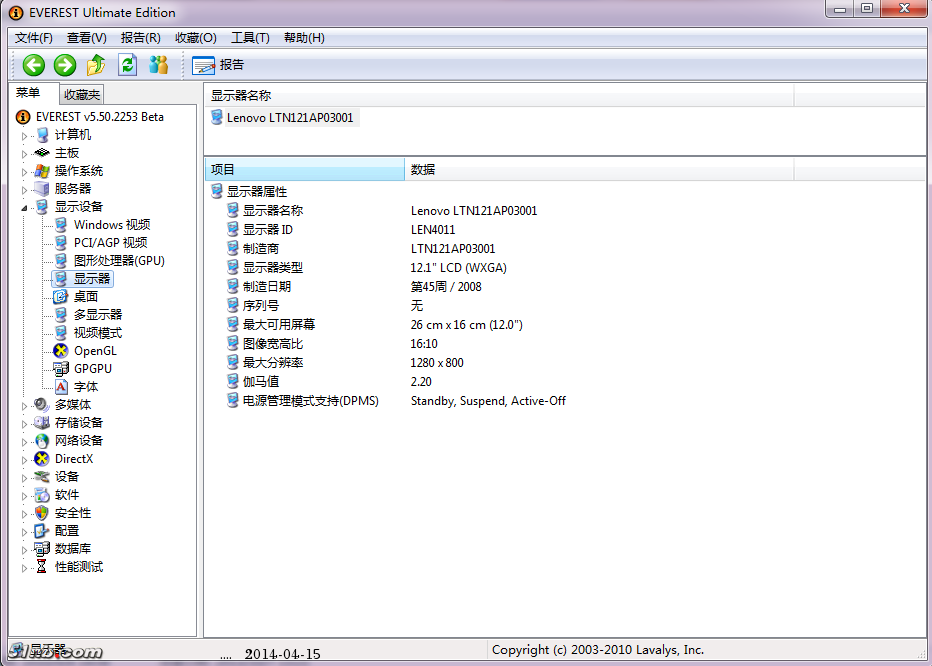Select the GPGPU tree item
The width and height of the screenshot is (932, 666).
coord(94,369)
